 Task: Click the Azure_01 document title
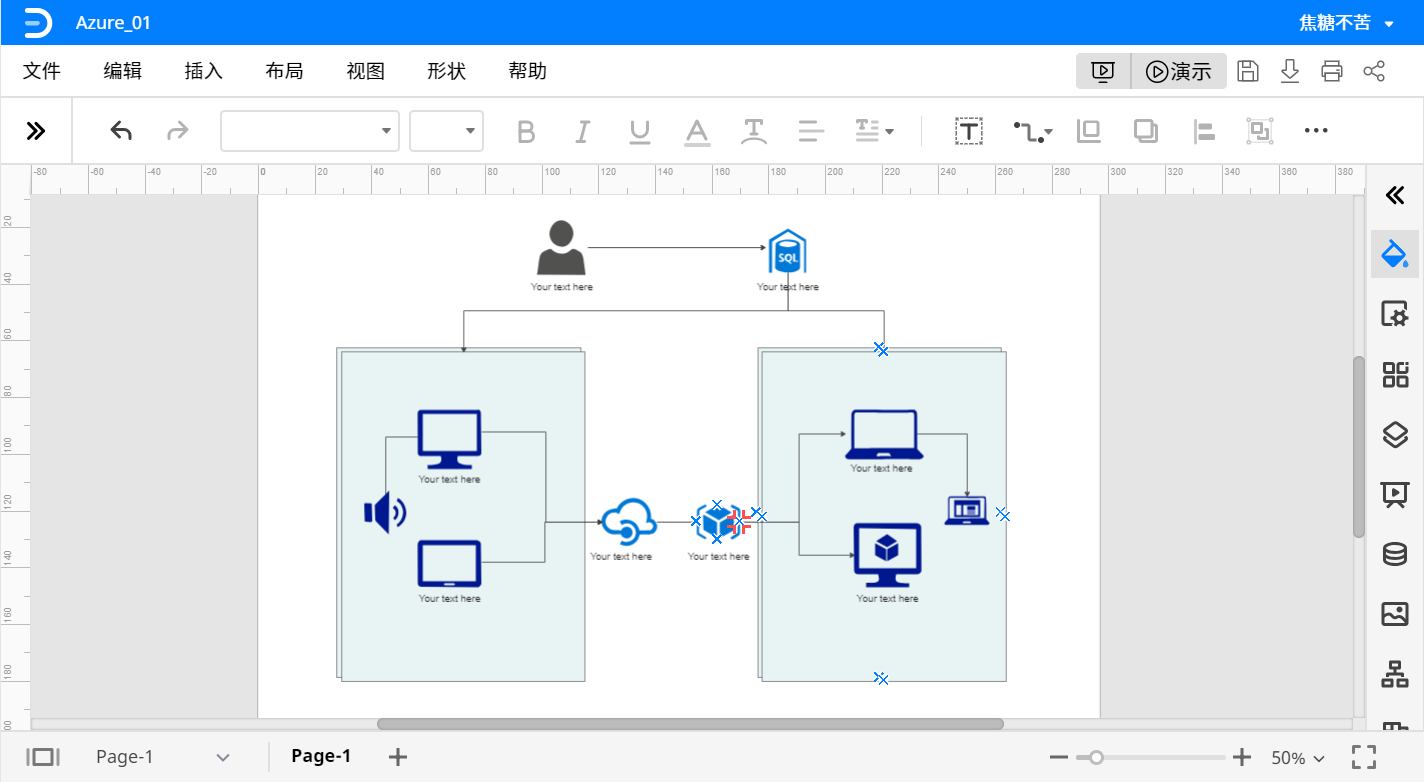[x=113, y=22]
